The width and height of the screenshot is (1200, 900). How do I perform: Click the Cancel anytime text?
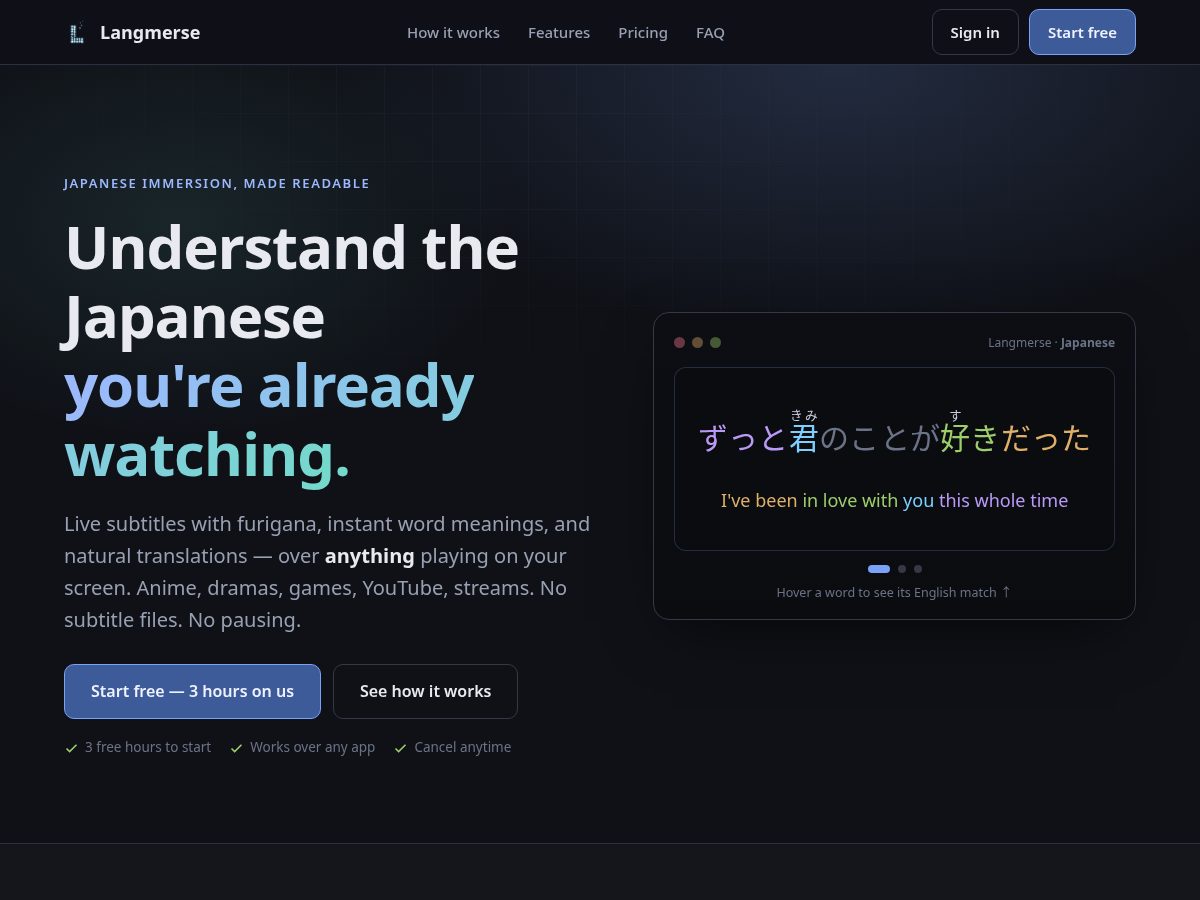point(462,747)
